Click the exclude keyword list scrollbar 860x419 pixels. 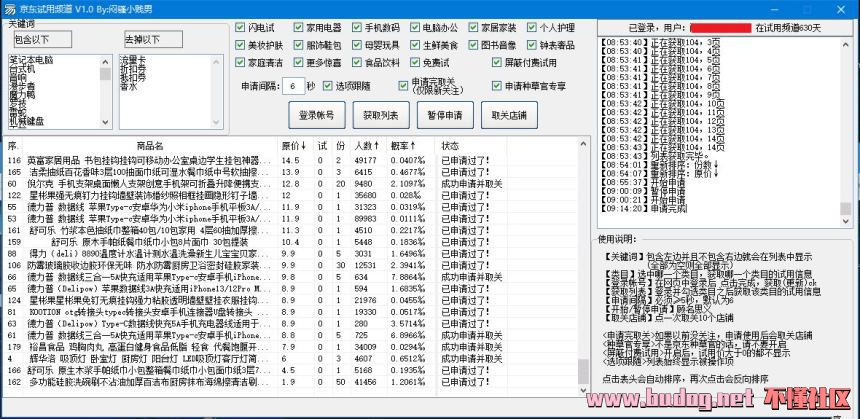pyautogui.click(x=217, y=92)
